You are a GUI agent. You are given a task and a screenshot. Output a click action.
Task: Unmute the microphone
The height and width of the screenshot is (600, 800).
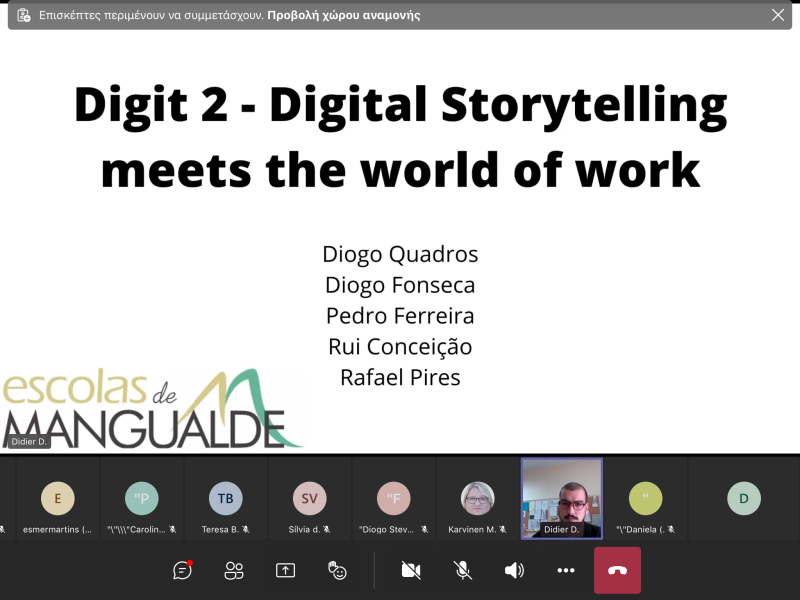click(462, 570)
